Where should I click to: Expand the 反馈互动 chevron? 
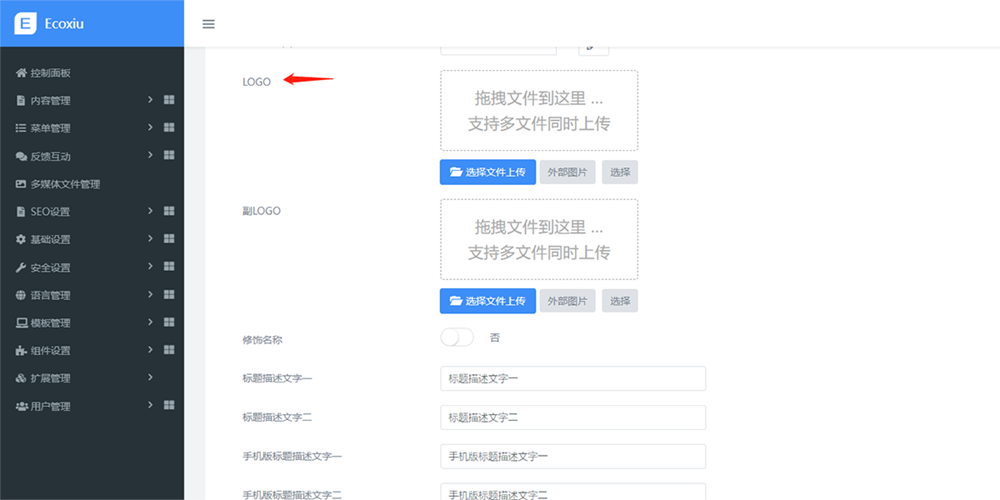[x=151, y=155]
